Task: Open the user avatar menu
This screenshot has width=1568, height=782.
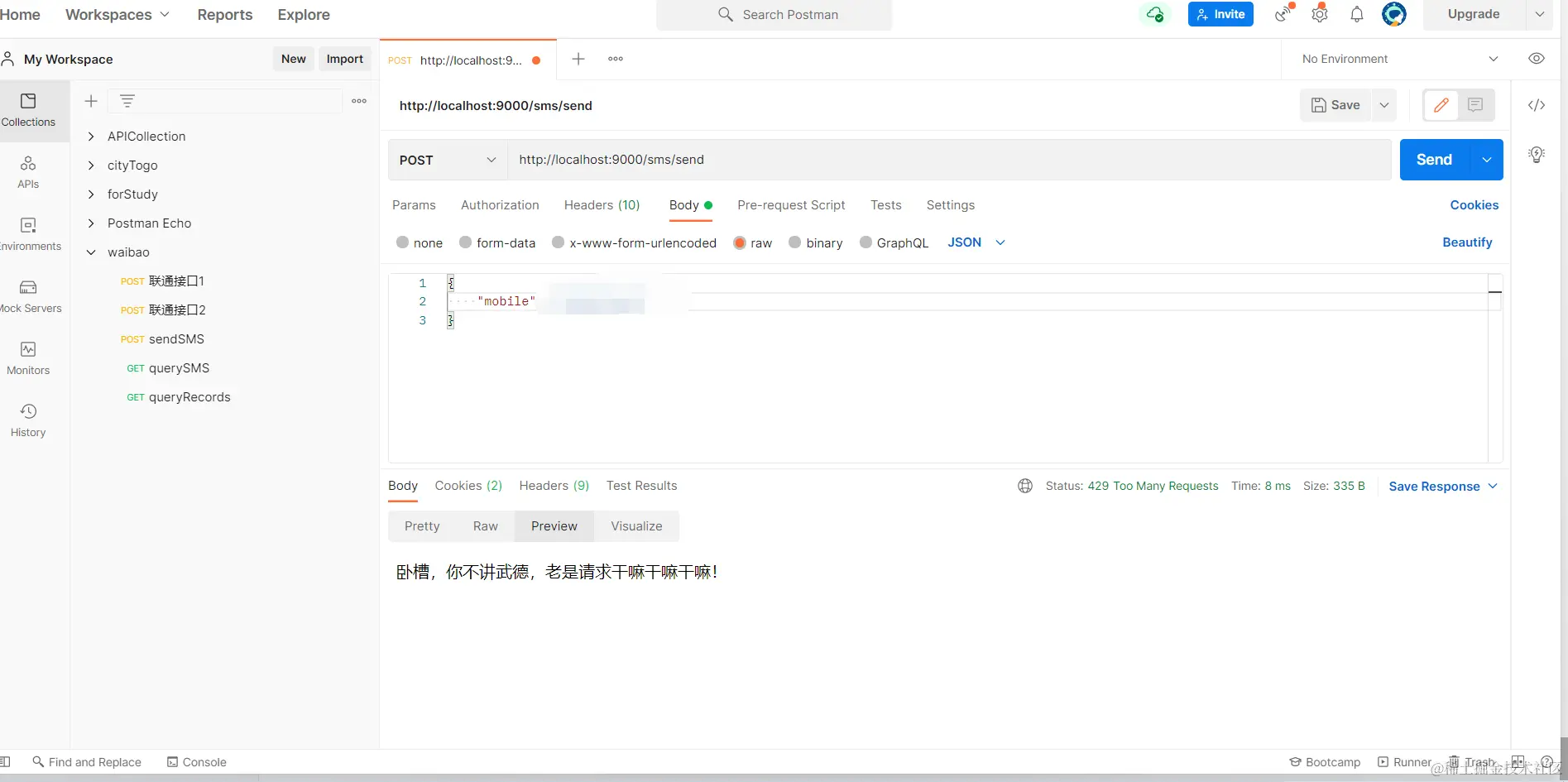Action: (x=1394, y=14)
